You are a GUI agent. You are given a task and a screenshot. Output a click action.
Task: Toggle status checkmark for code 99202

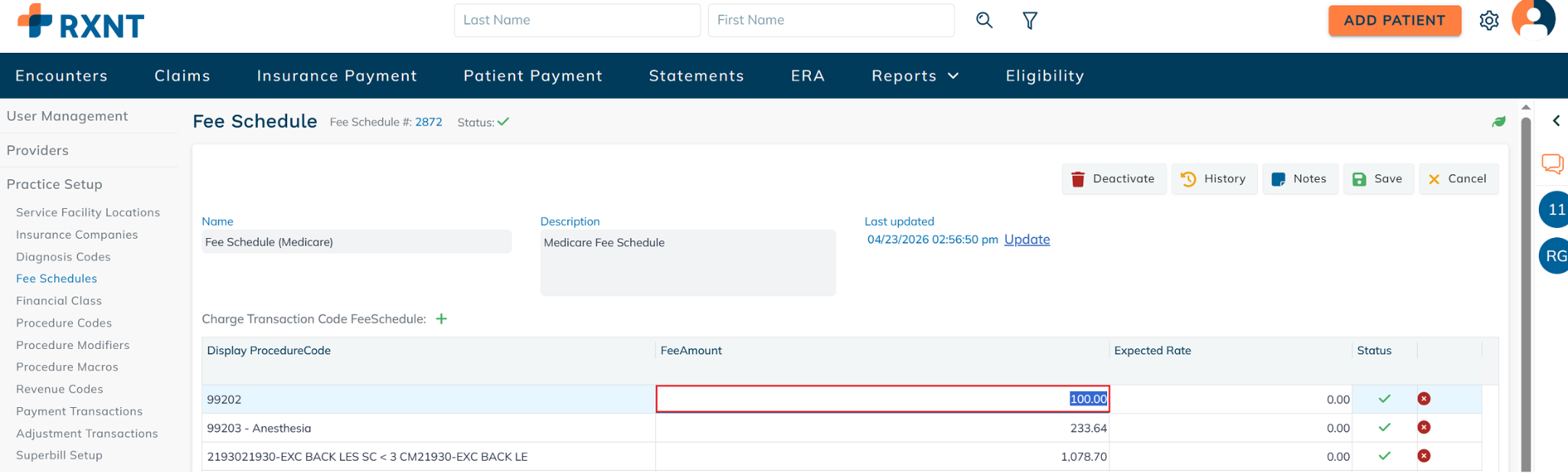pyautogui.click(x=1384, y=399)
